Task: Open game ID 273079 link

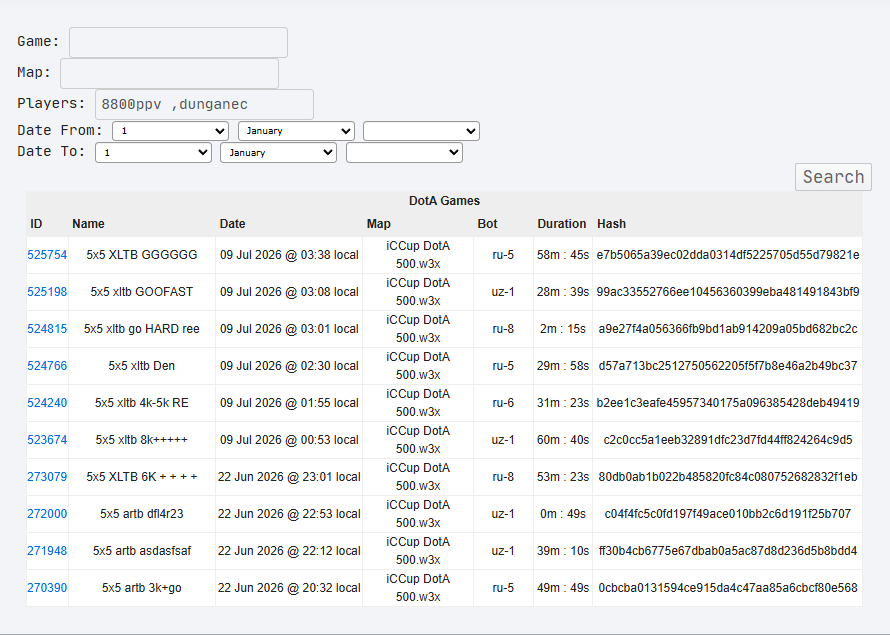Action: point(47,477)
